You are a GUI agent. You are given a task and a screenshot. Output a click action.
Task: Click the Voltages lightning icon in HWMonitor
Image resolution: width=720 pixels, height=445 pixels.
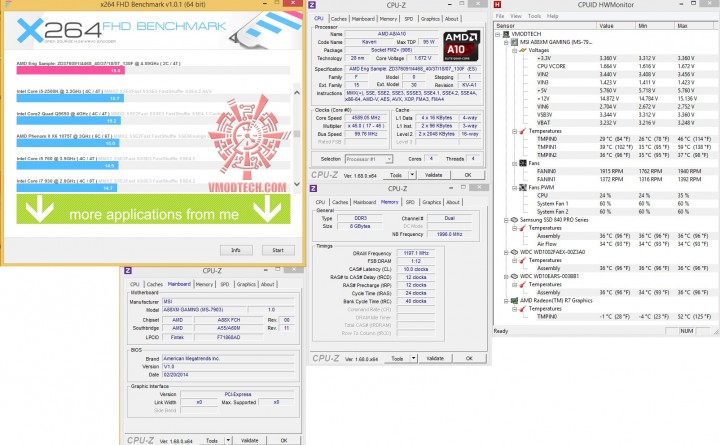523,50
